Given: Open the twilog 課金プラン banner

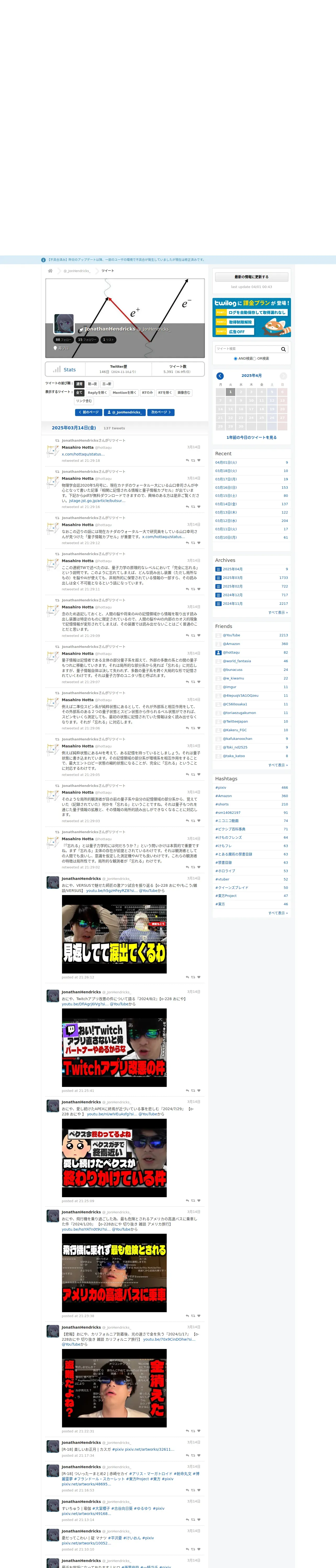Looking at the screenshot, I should pos(251,317).
